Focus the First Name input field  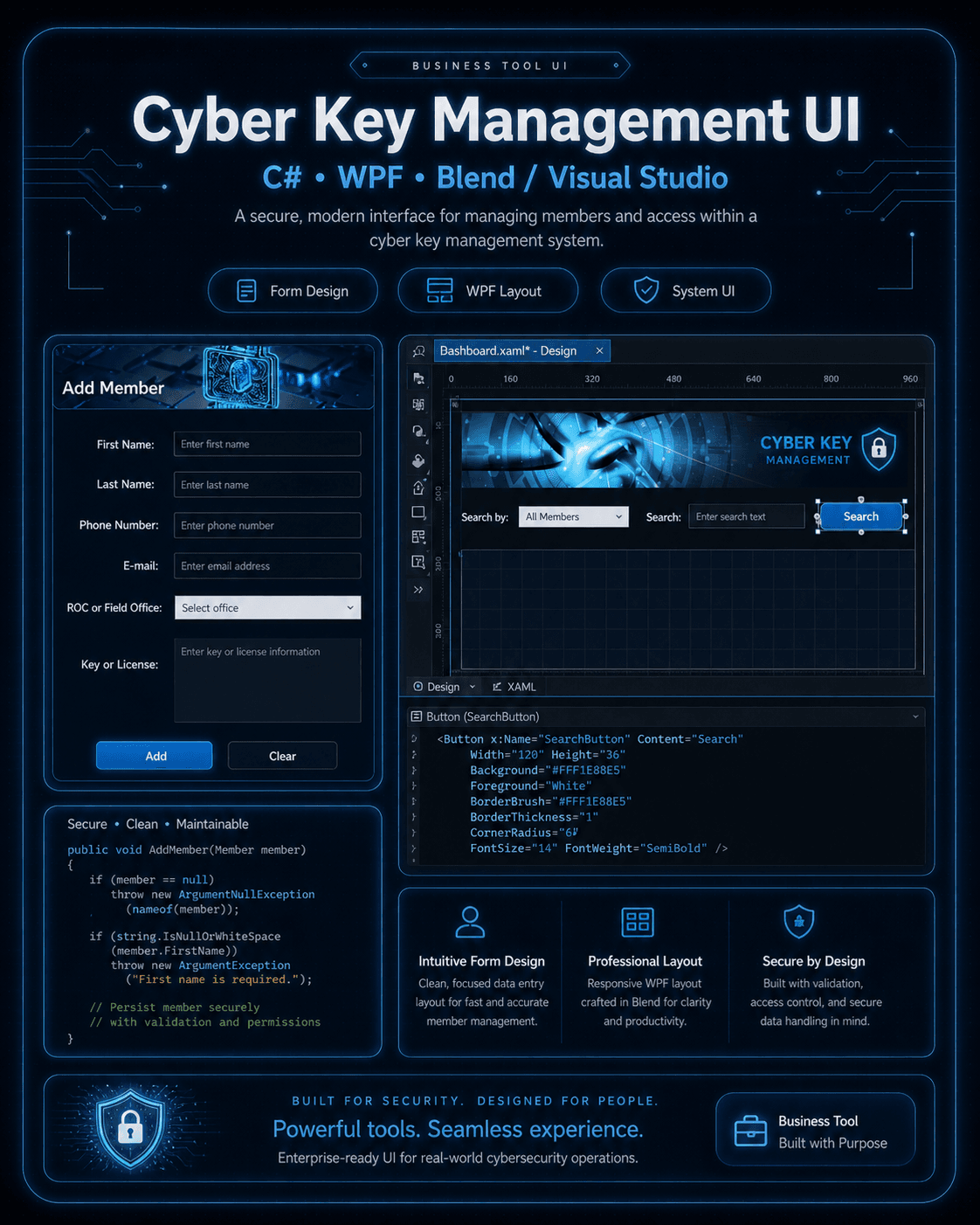click(x=267, y=444)
